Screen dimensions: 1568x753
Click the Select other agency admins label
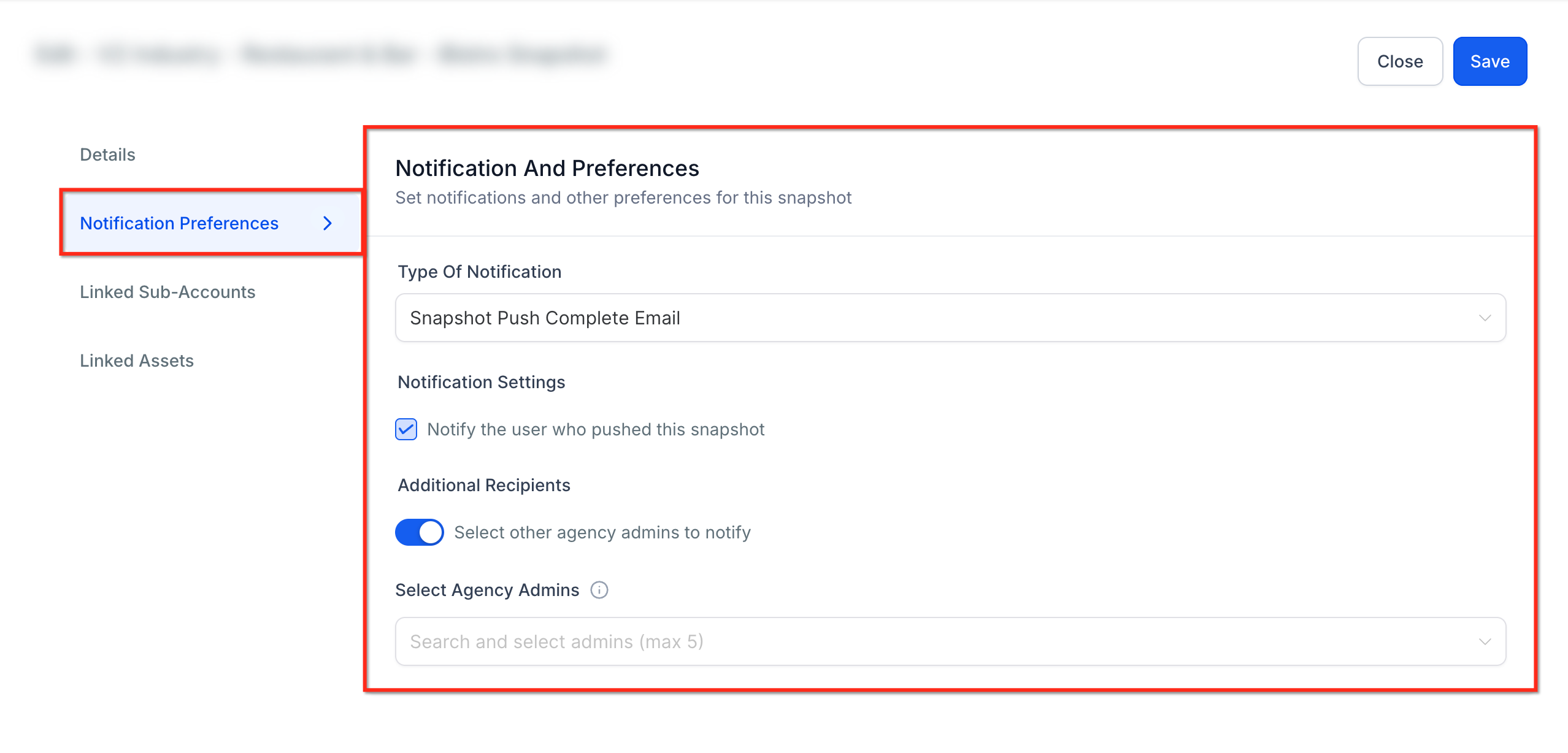pos(602,532)
